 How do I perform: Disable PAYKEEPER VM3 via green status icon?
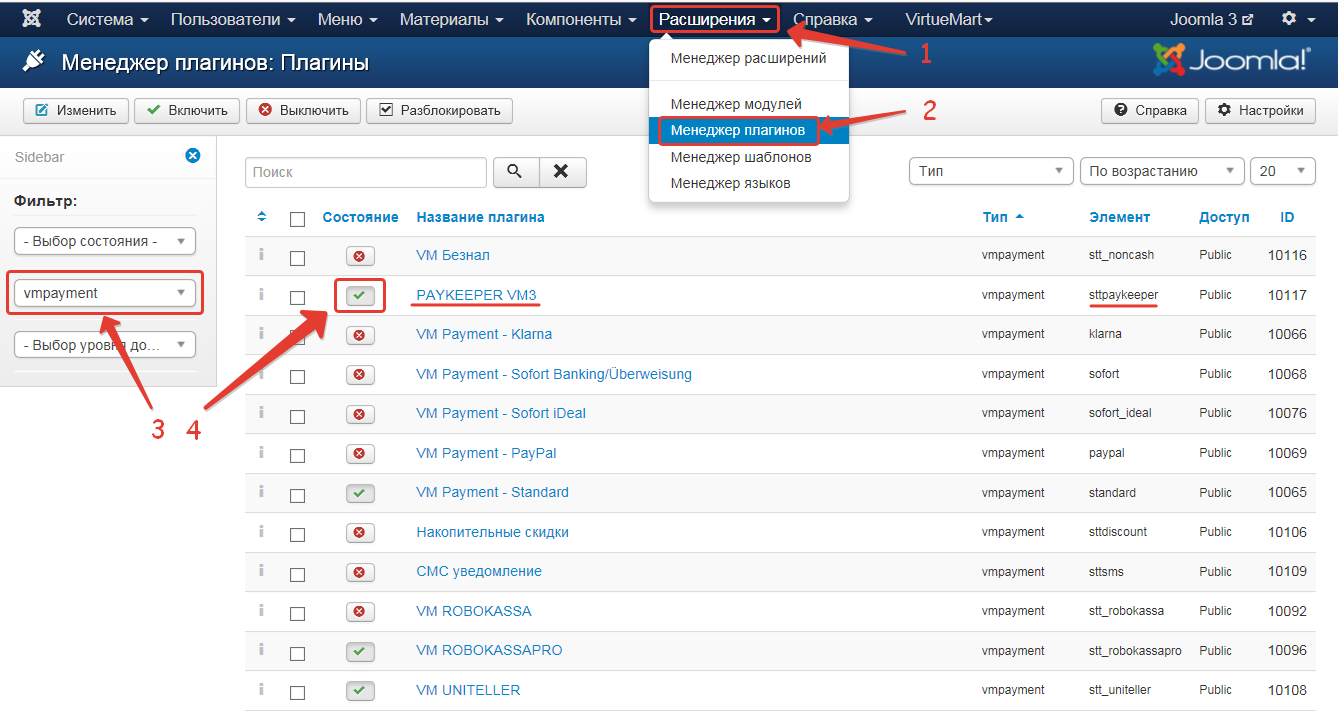(359, 295)
